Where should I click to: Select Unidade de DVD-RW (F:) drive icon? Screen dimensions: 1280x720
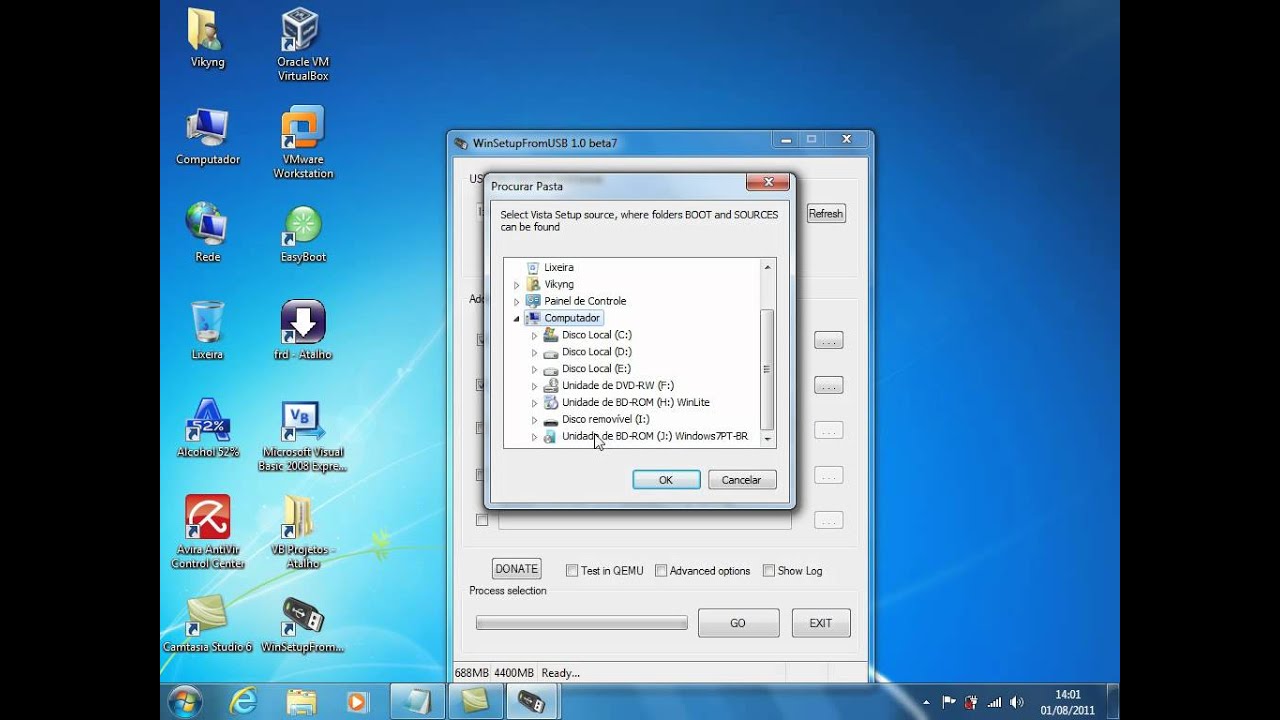point(550,386)
